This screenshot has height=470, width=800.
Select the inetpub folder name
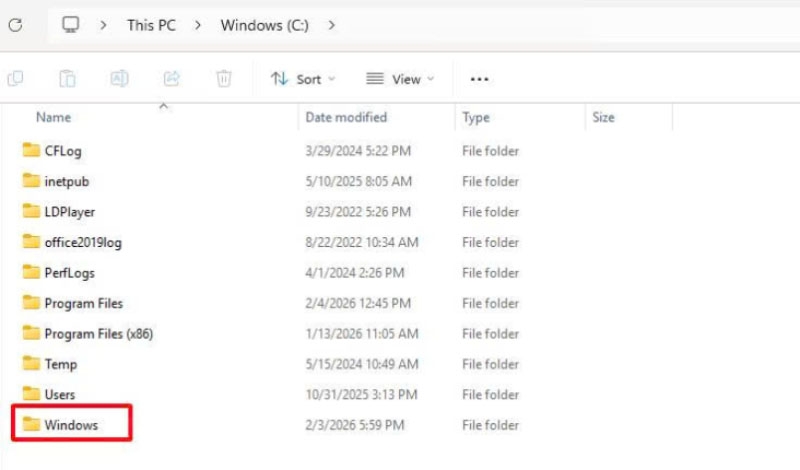tap(66, 182)
